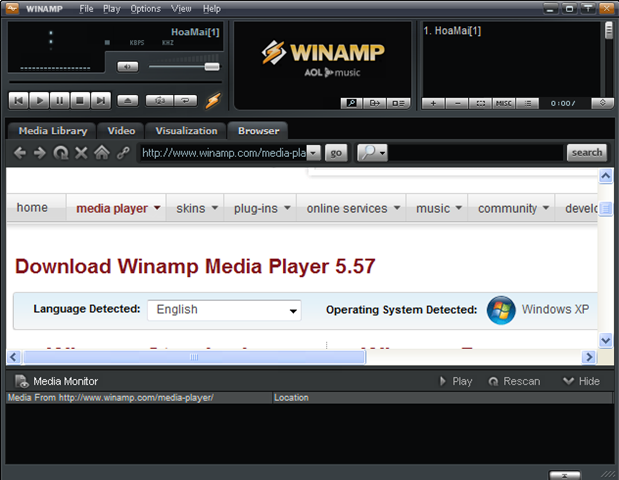Click the arrow button under the Winamp logo
The width and height of the screenshot is (619, 480).
coord(374,103)
